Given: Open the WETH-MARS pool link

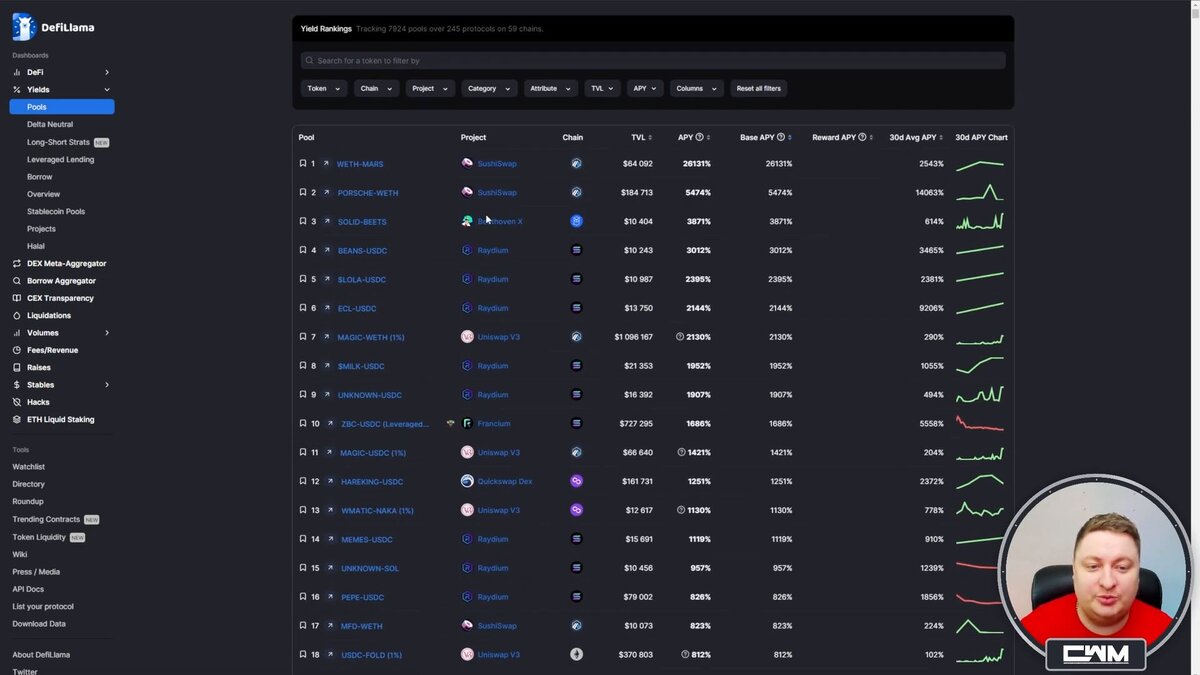Looking at the screenshot, I should point(360,164).
